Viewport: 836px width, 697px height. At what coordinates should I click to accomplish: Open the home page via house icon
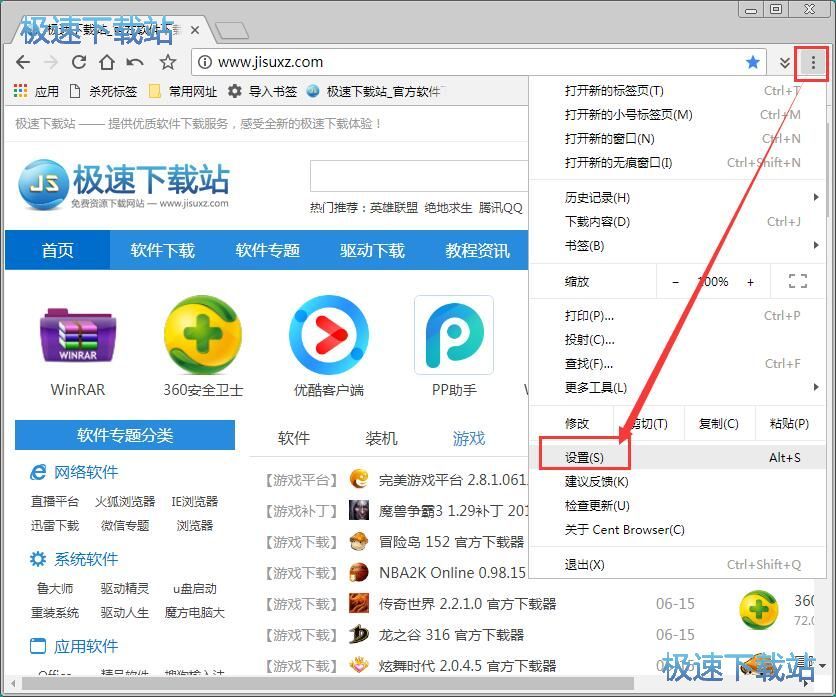coord(107,62)
